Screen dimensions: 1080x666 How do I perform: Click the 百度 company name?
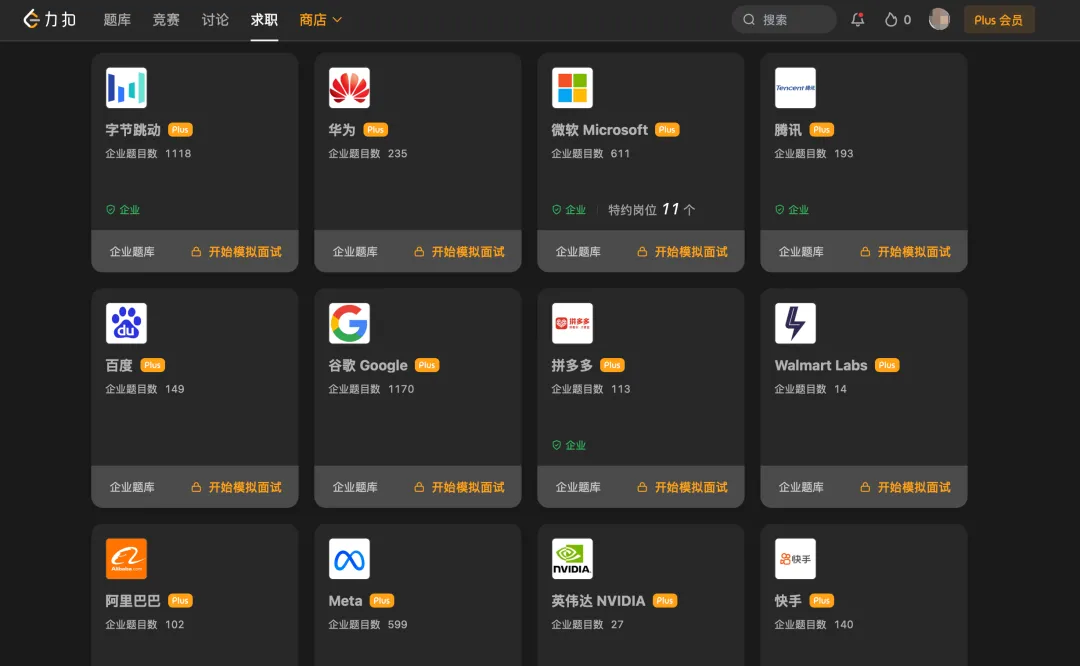(x=118, y=365)
